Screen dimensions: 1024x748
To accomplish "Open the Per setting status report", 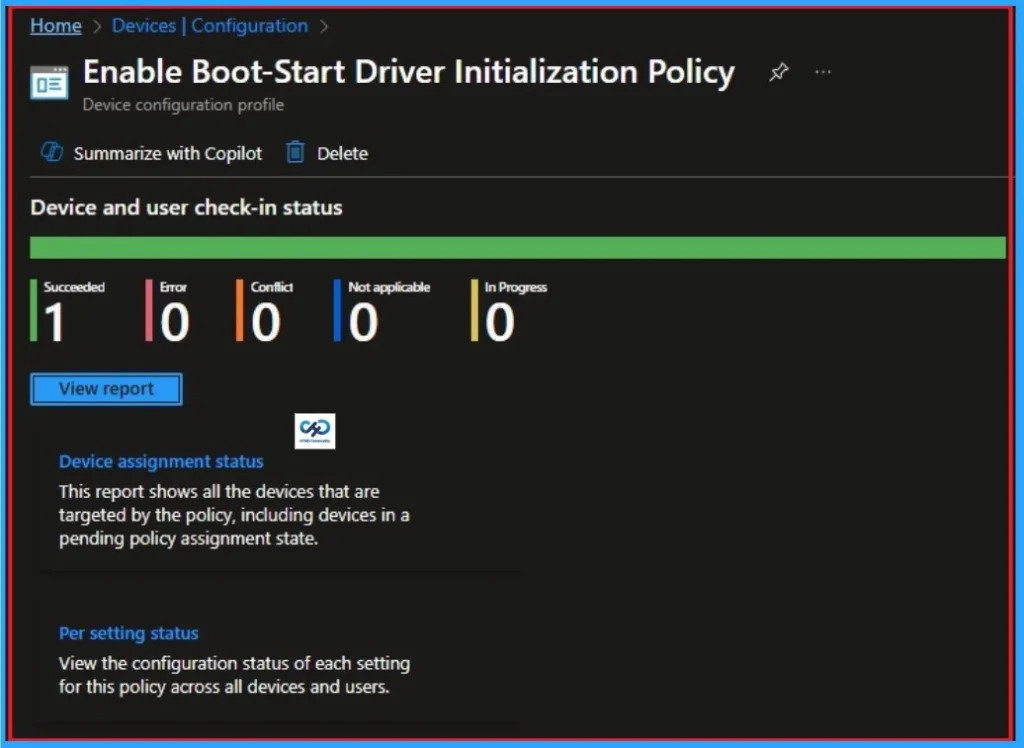I will 128,633.
